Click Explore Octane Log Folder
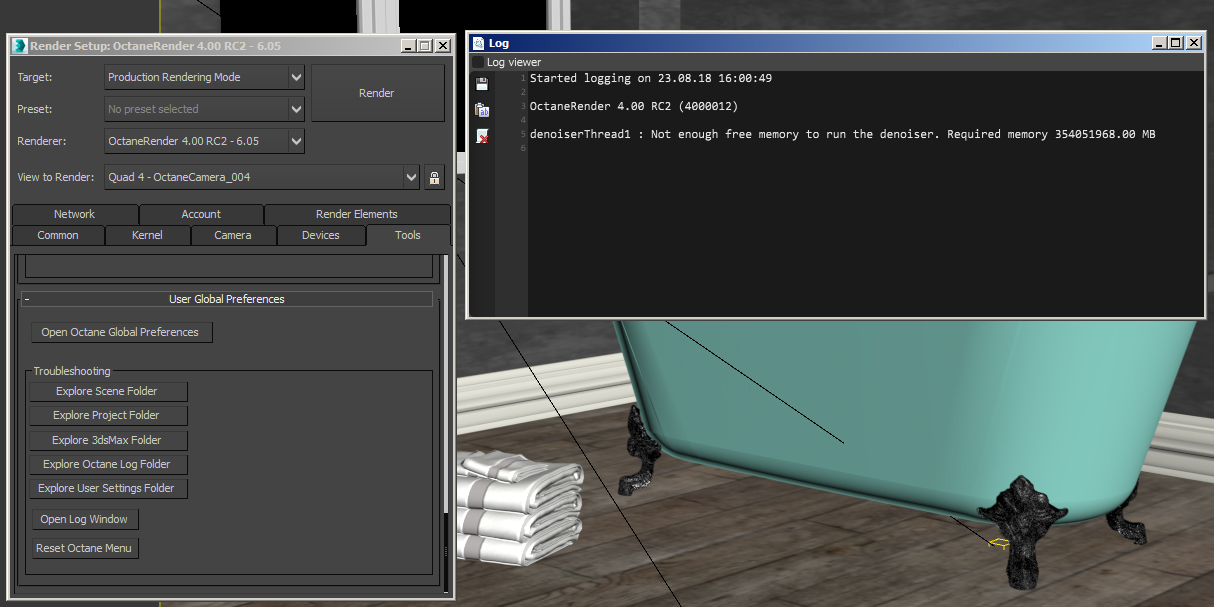This screenshot has width=1214, height=607. (x=107, y=464)
